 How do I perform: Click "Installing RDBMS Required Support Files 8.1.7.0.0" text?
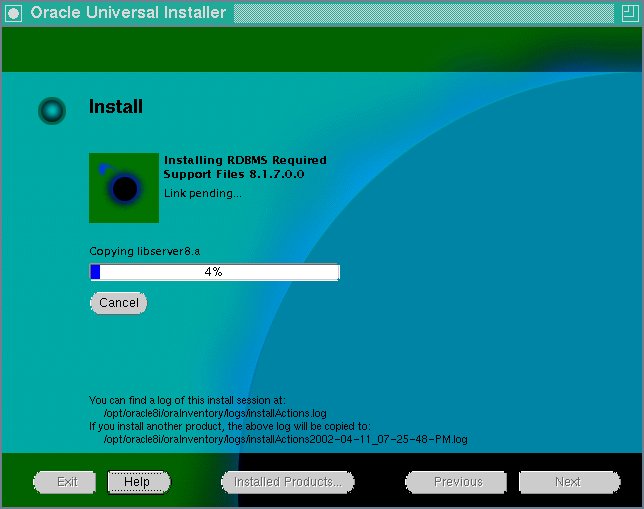(245, 167)
